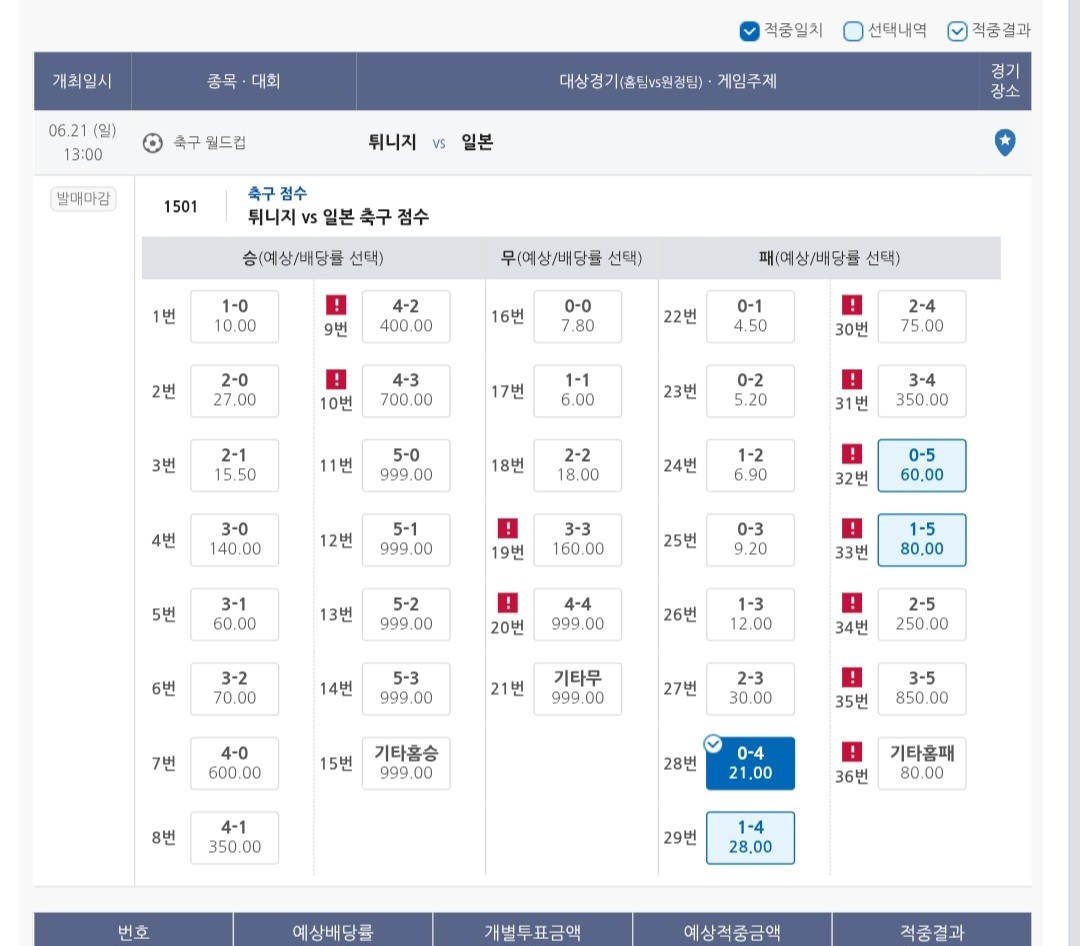This screenshot has height=946, width=1080.
Task: Click the stadium location star pin icon
Action: click(x=1005, y=142)
